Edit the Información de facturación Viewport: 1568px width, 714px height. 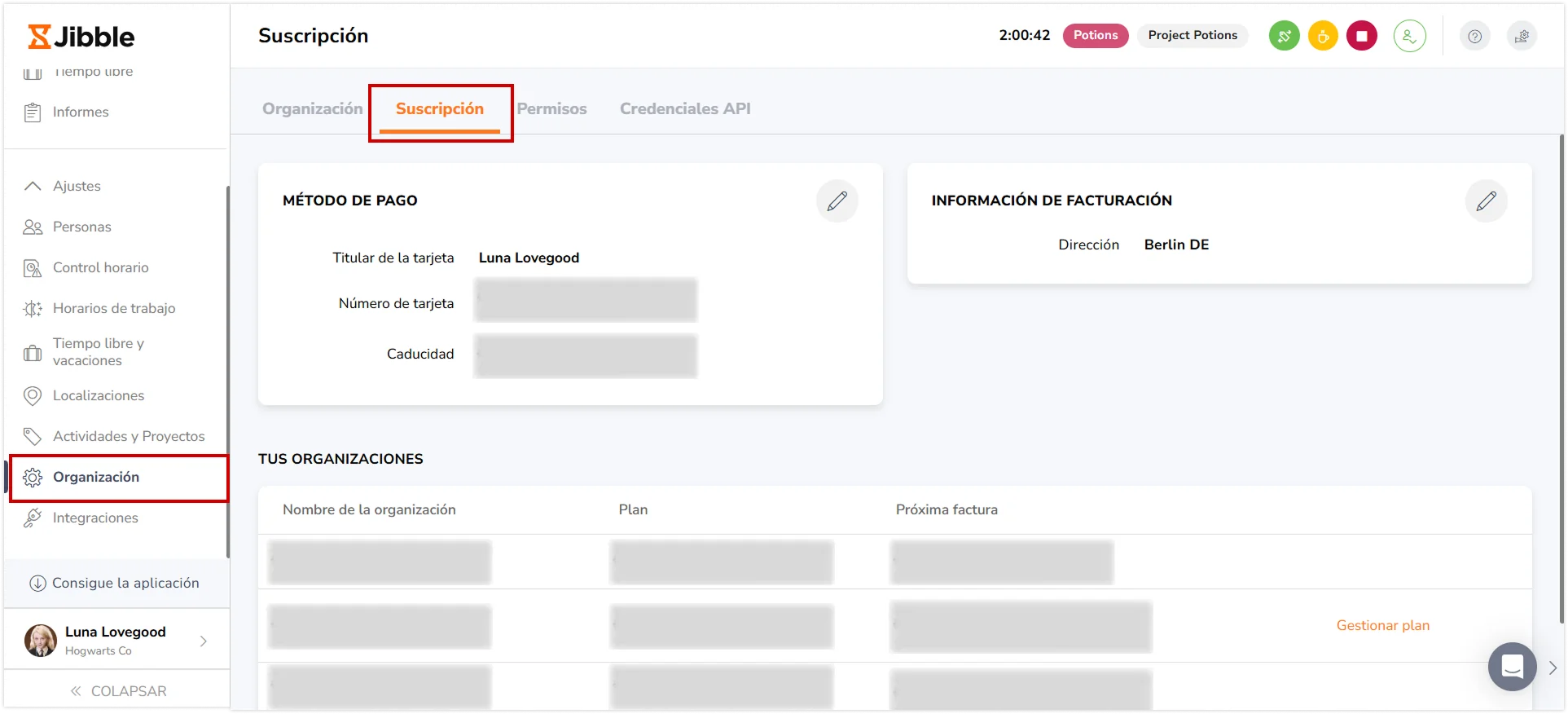(x=1487, y=201)
